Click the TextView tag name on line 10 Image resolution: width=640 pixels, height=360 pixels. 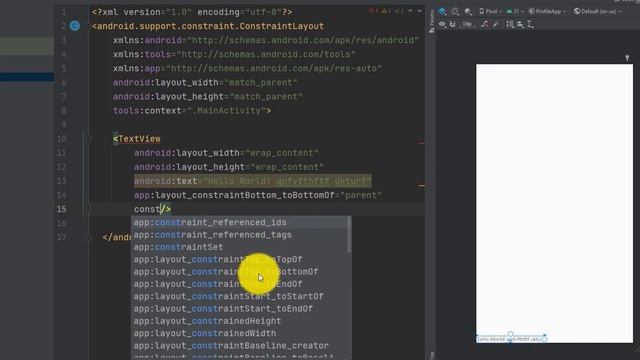[x=139, y=139]
